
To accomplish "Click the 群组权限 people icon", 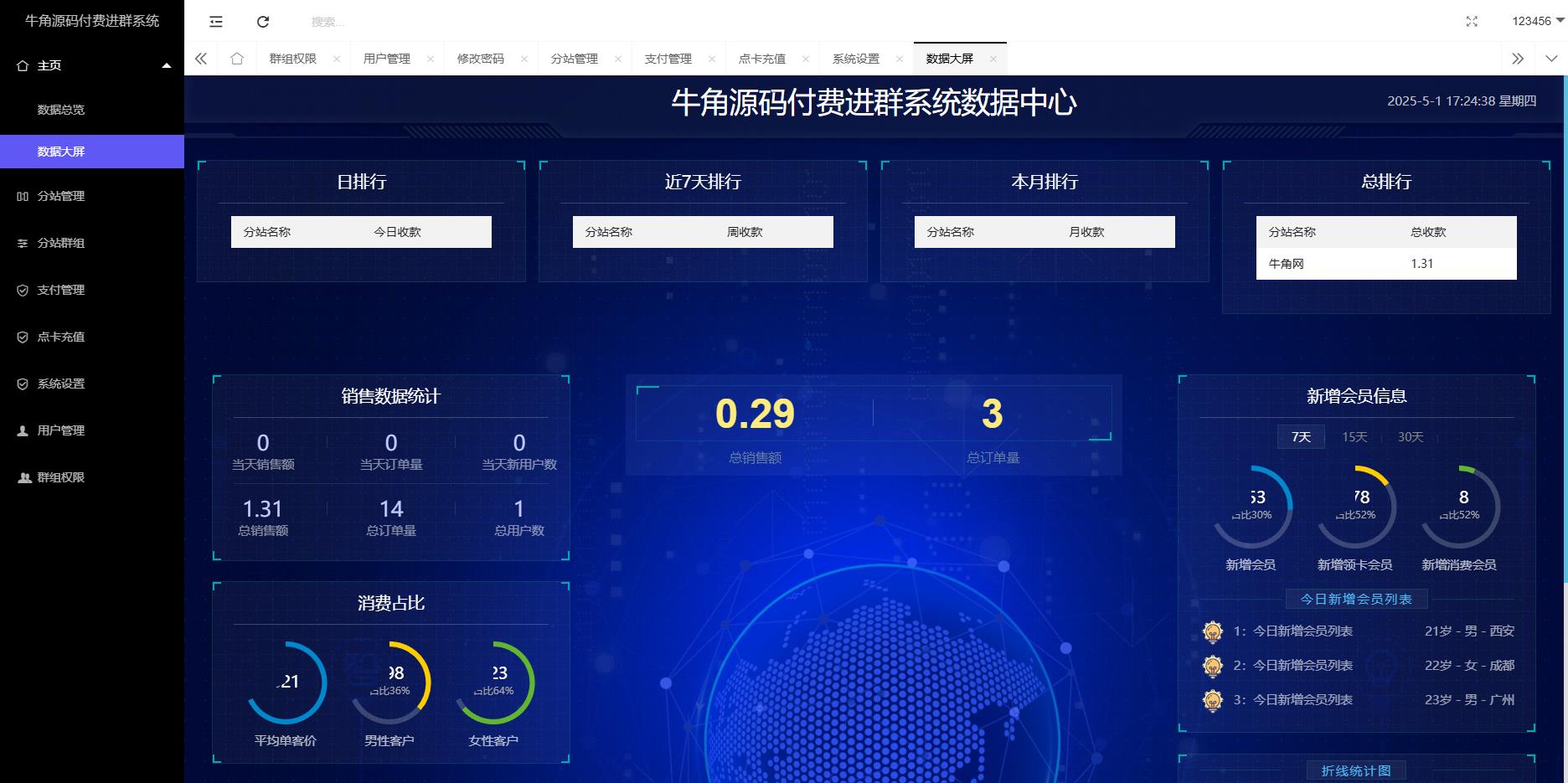I will click(x=24, y=477).
